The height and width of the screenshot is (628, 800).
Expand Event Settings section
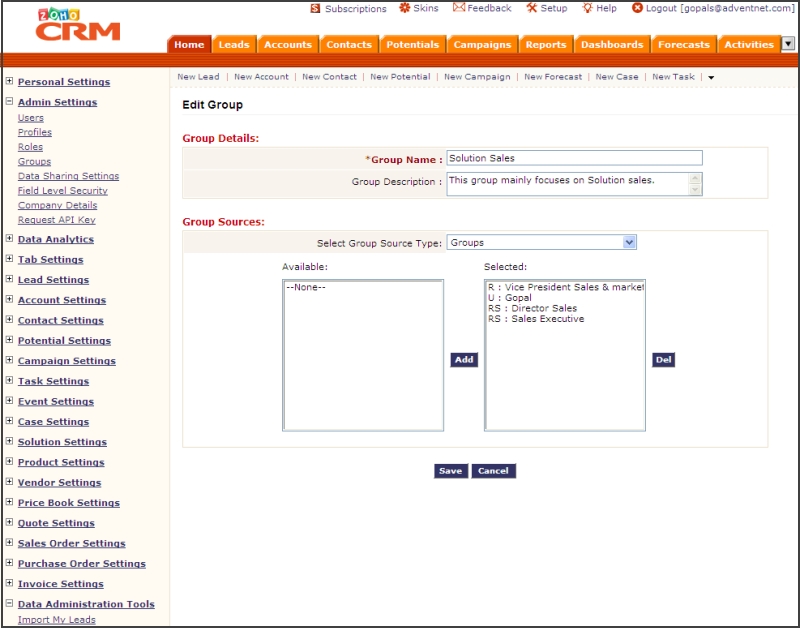9,400
